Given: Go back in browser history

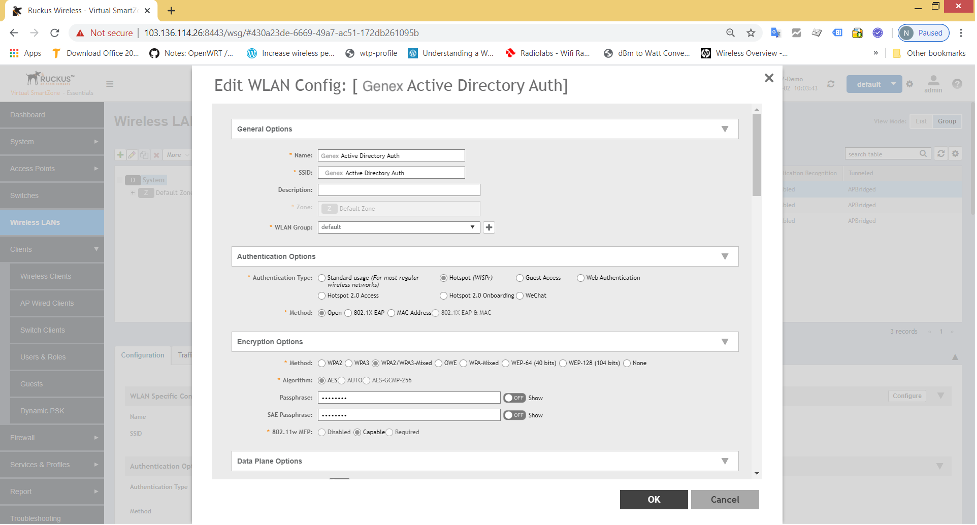Looking at the screenshot, I should pyautogui.click(x=14, y=32).
